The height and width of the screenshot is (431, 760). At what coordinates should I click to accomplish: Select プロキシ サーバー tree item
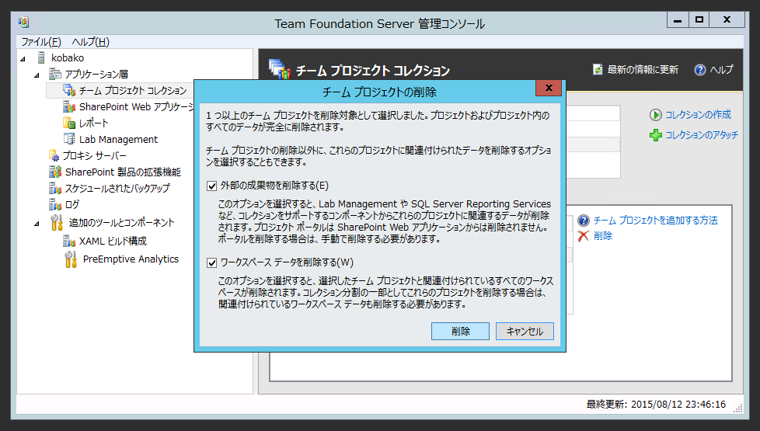point(95,156)
